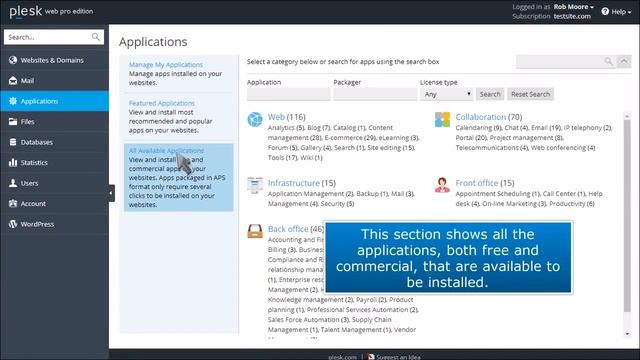Click the 'E-commerce (29)' subcategory text
The height and width of the screenshot is (360, 640).
(350, 138)
